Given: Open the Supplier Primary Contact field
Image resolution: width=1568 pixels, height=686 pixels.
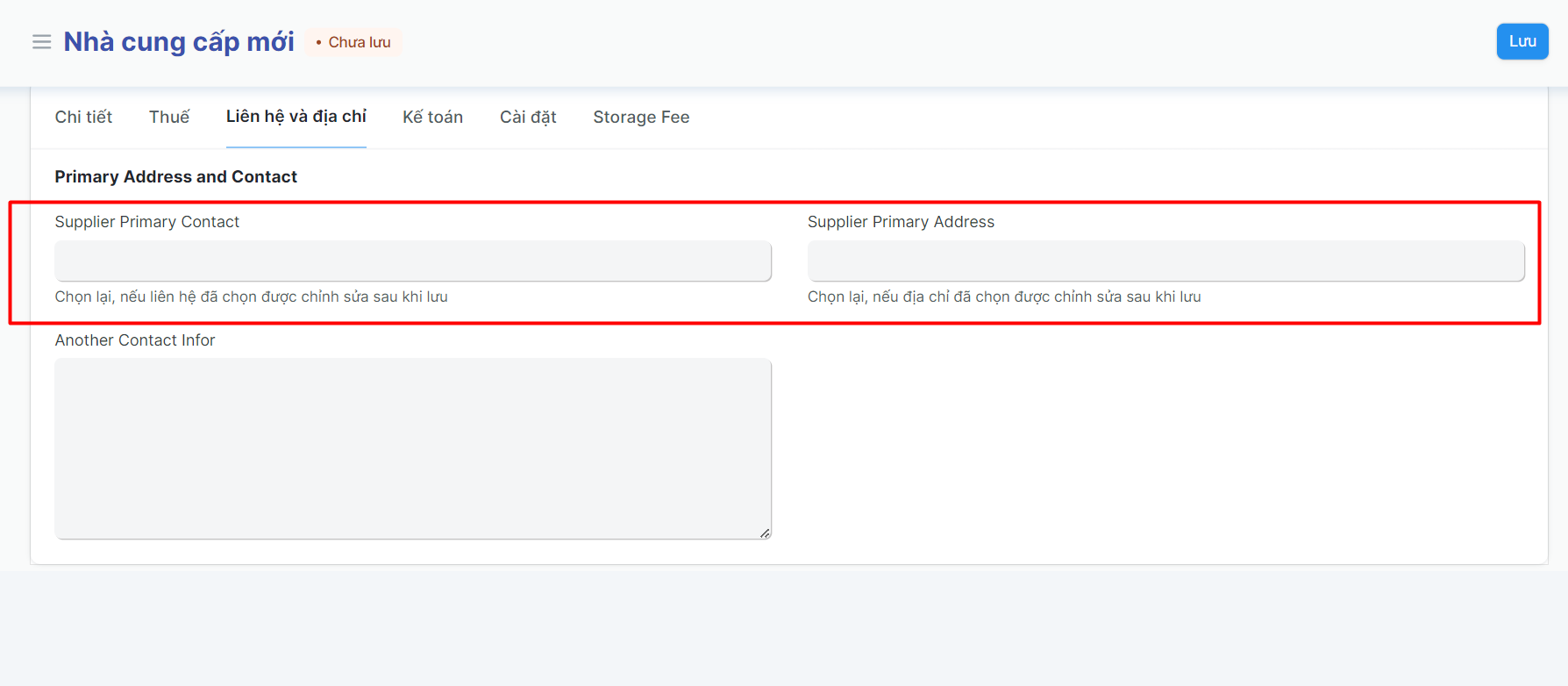Looking at the screenshot, I should click(x=413, y=261).
